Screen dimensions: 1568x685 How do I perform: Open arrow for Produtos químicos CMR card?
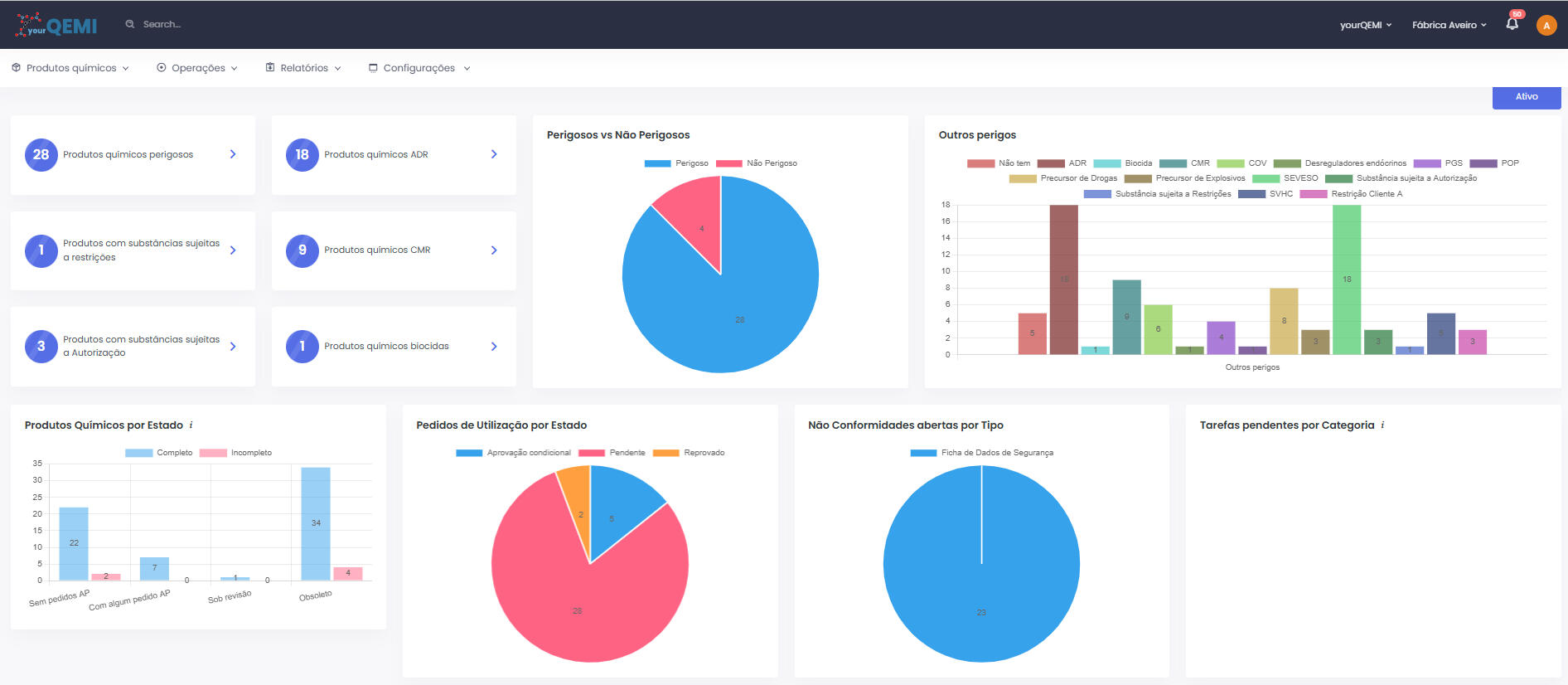point(494,250)
